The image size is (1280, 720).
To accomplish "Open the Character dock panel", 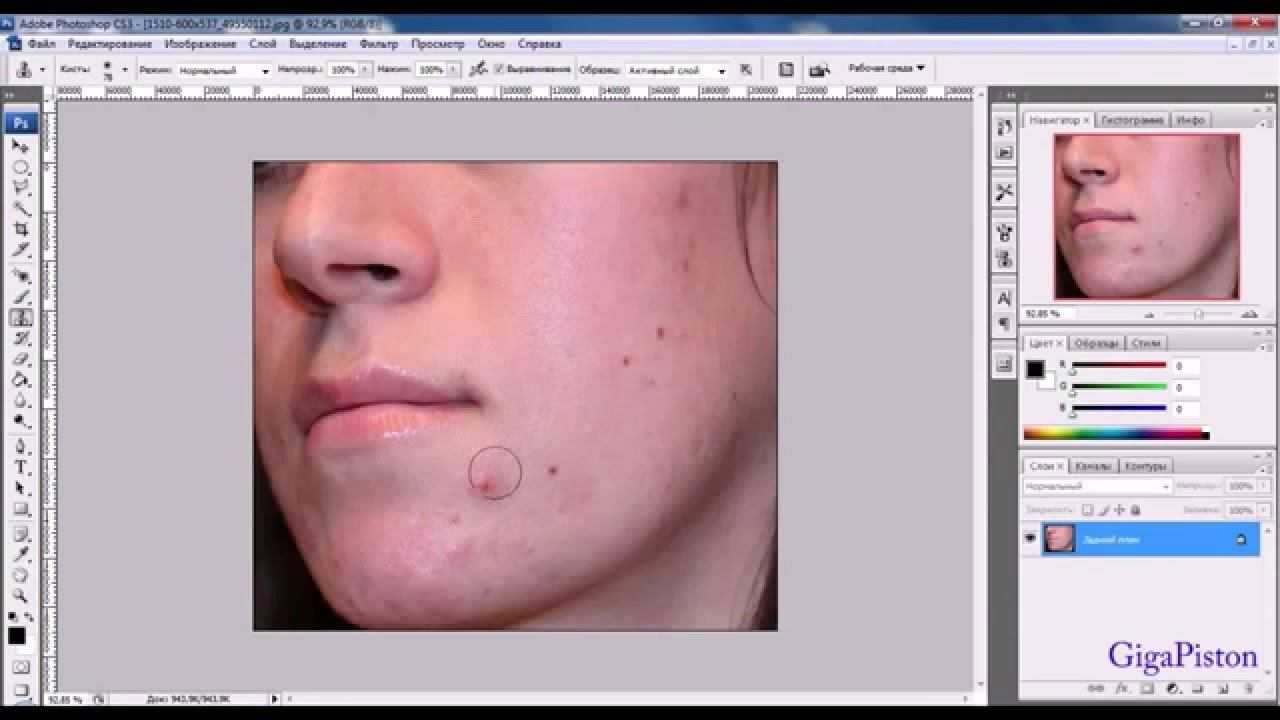I will [x=1004, y=299].
